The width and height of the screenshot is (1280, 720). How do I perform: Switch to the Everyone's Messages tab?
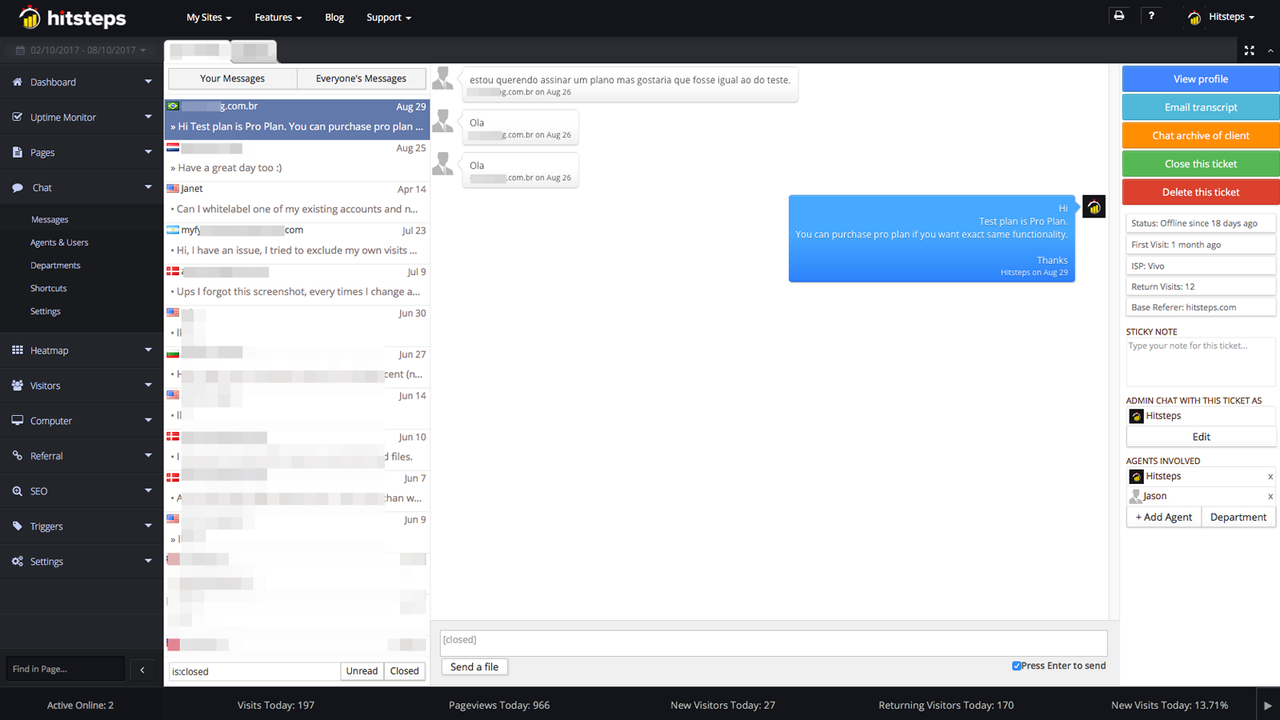[361, 78]
